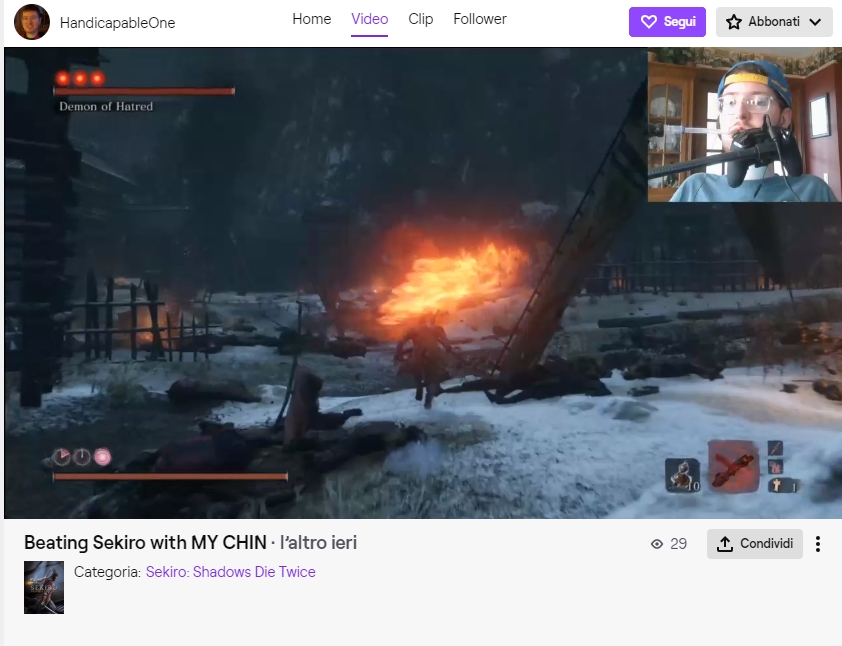The width and height of the screenshot is (842, 646).
Task: Open the HandicapableOne channel name link
Action: pos(117,23)
